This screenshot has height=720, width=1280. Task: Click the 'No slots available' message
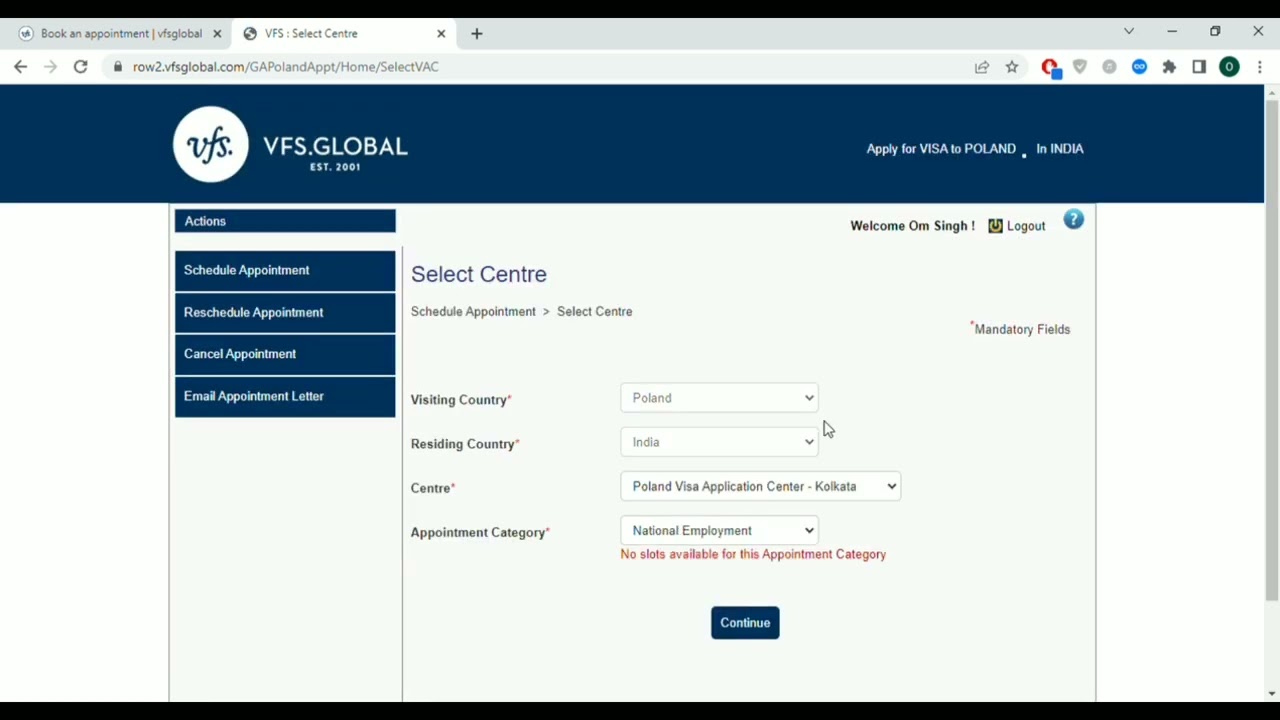[753, 554]
